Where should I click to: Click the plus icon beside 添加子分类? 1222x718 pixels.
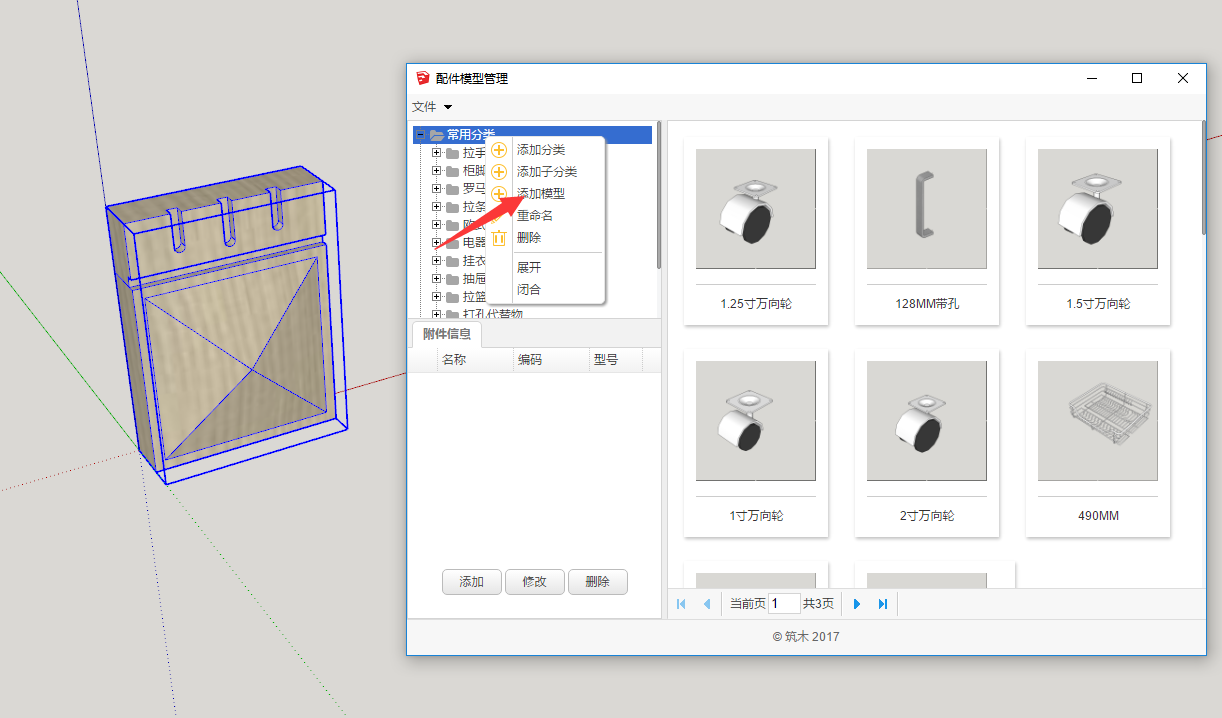pos(499,172)
